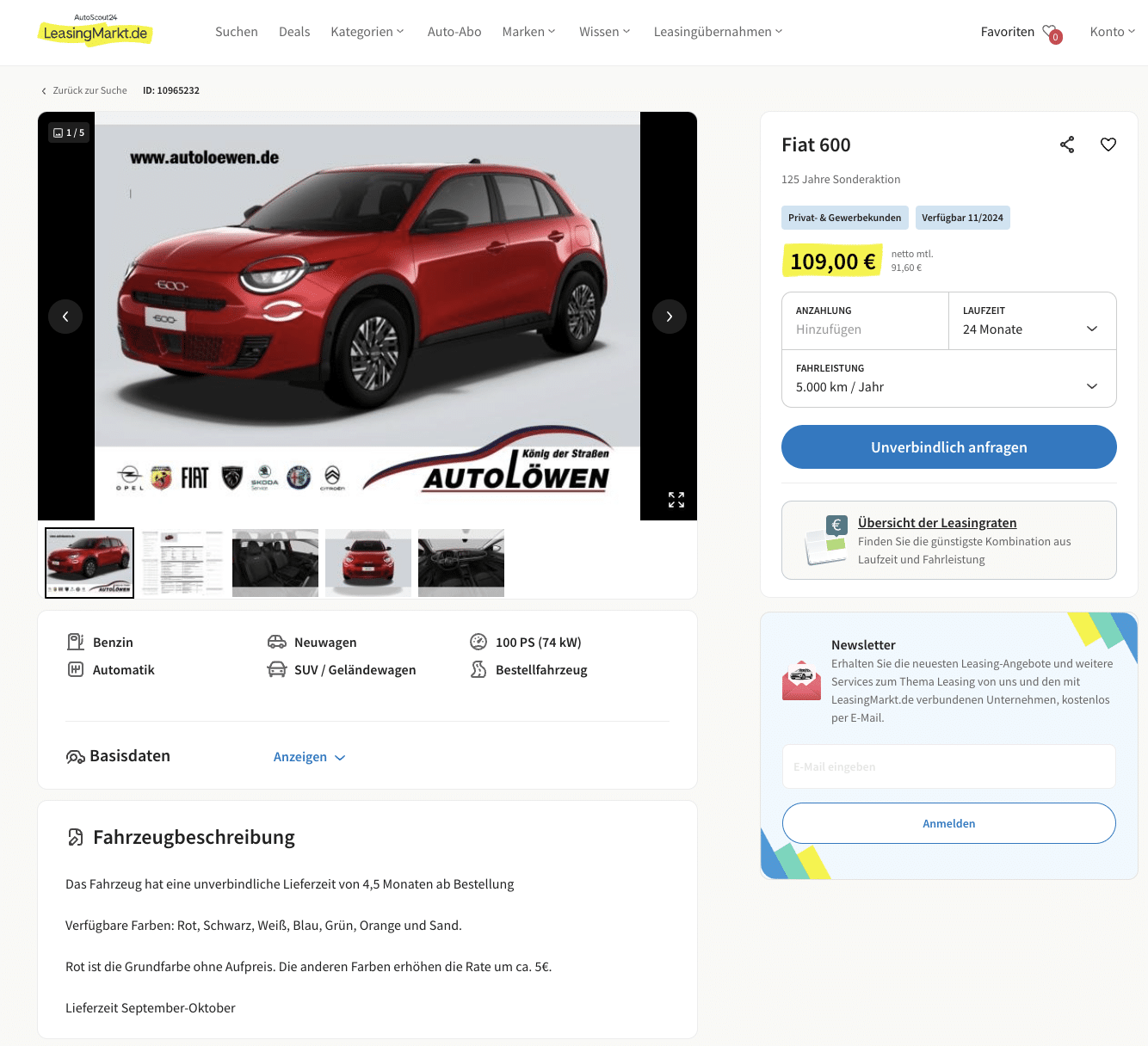The image size is (1148, 1046).
Task: Expand Basisdaten with Anzeigen
Action: tap(309, 757)
